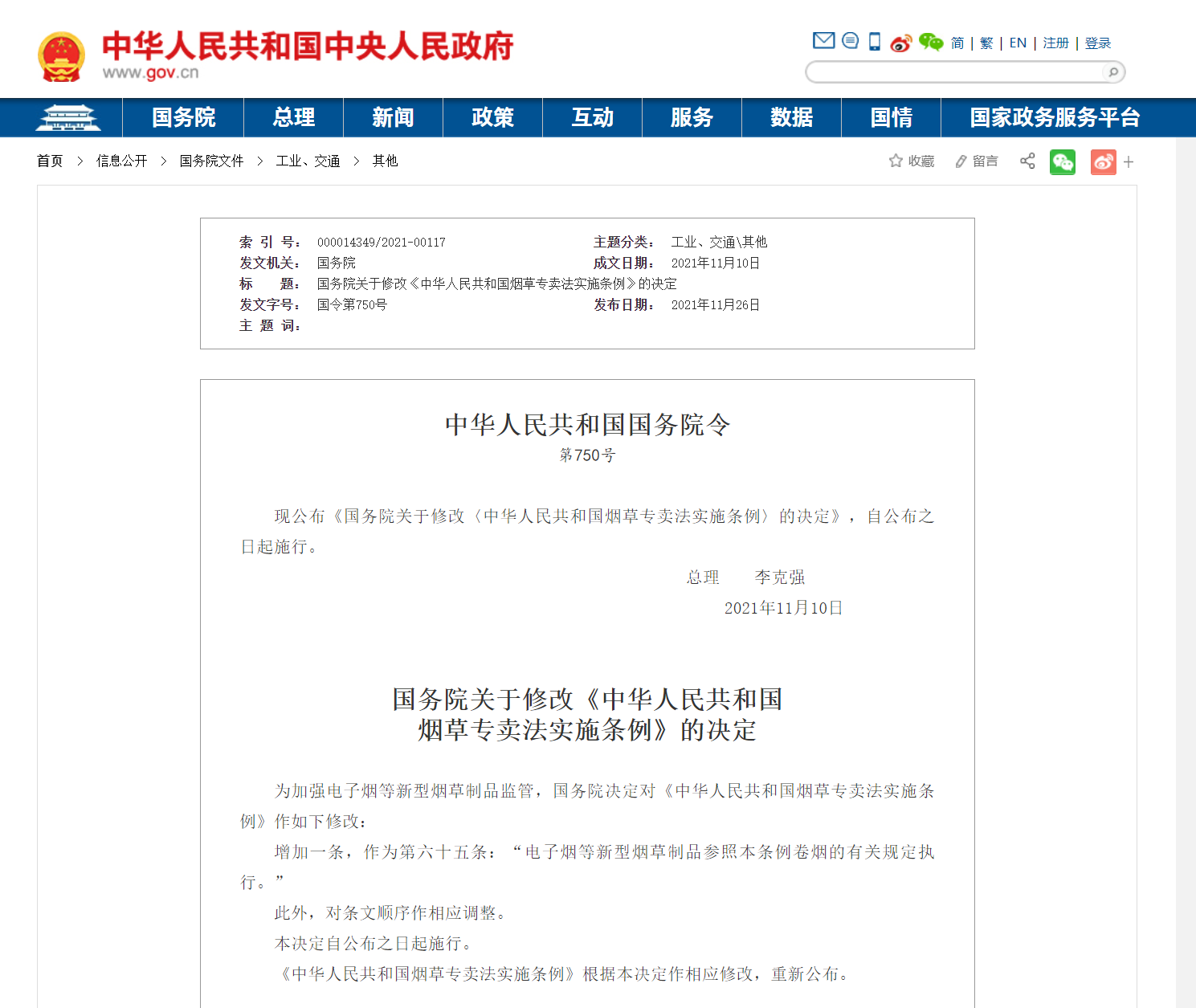Expand more share options via the plus icon
1196x1008 pixels.
[1129, 161]
